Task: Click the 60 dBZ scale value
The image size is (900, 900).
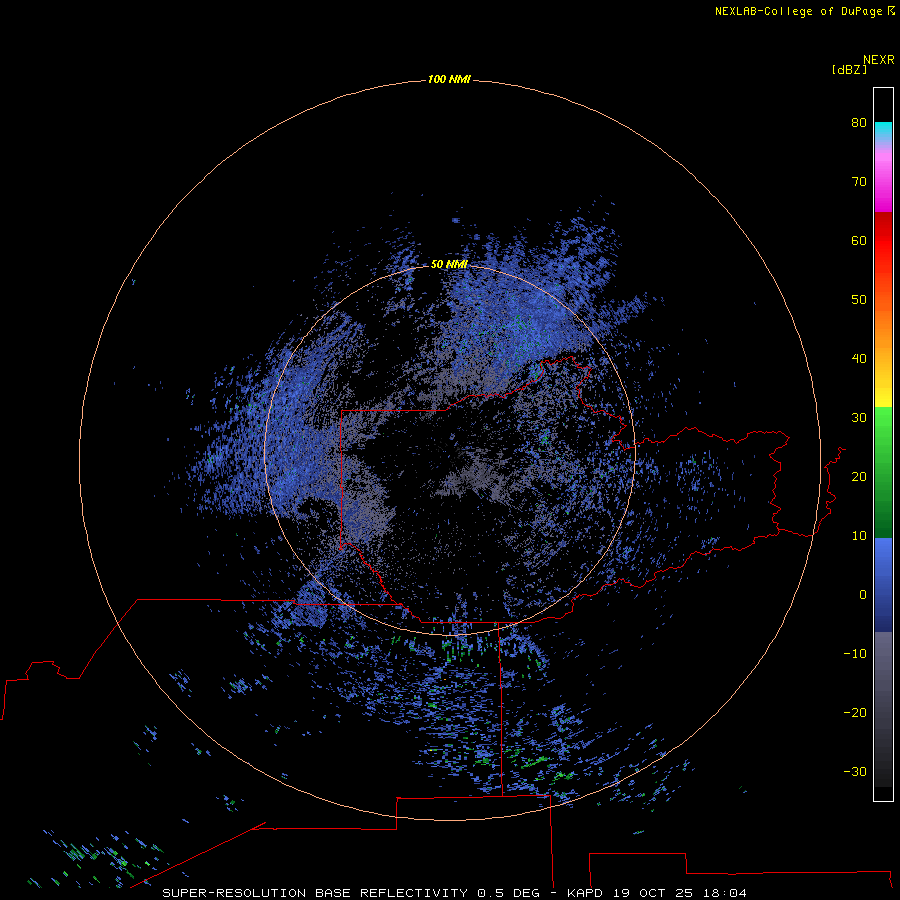Action: (x=859, y=240)
